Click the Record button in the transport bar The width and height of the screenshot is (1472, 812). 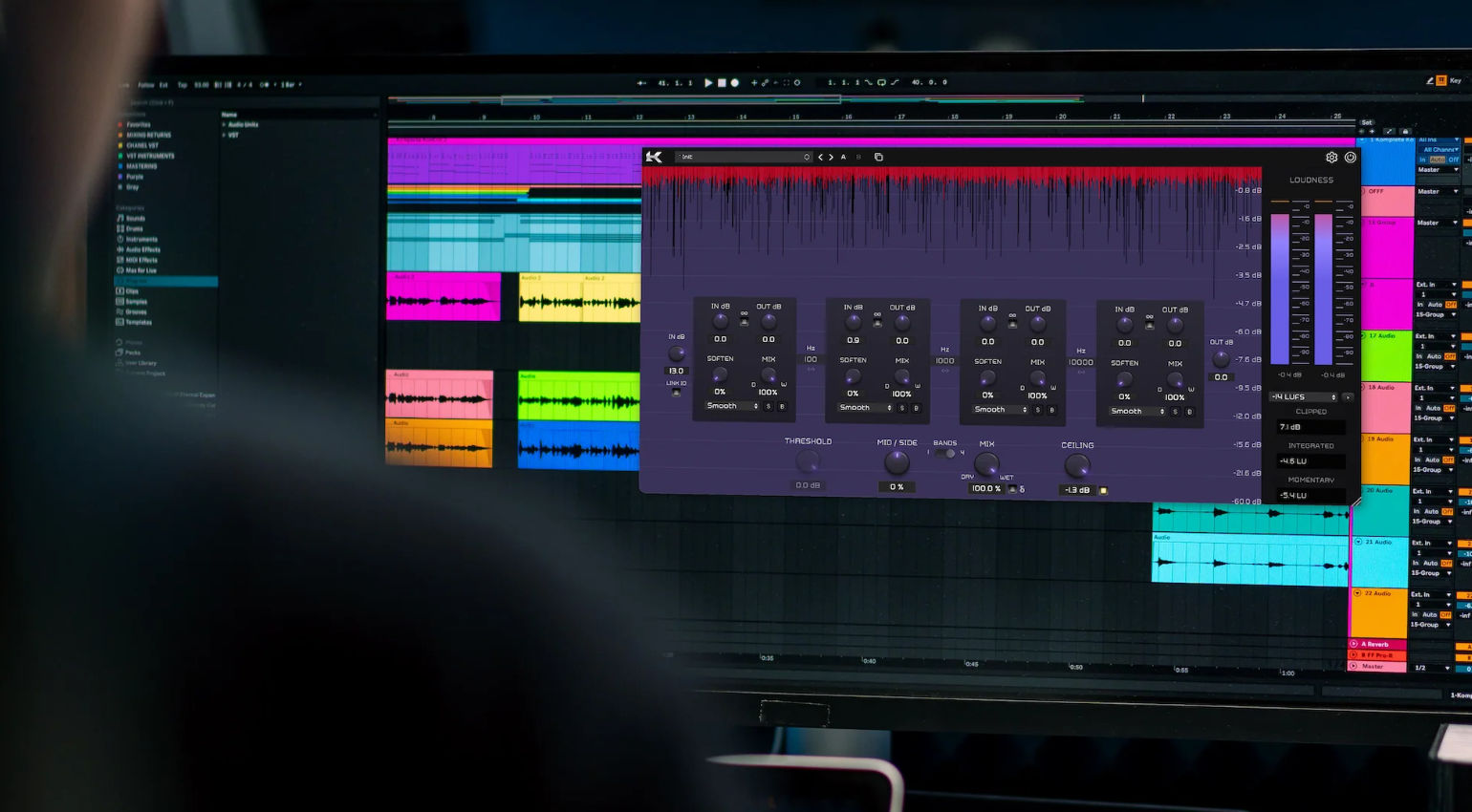tap(735, 83)
